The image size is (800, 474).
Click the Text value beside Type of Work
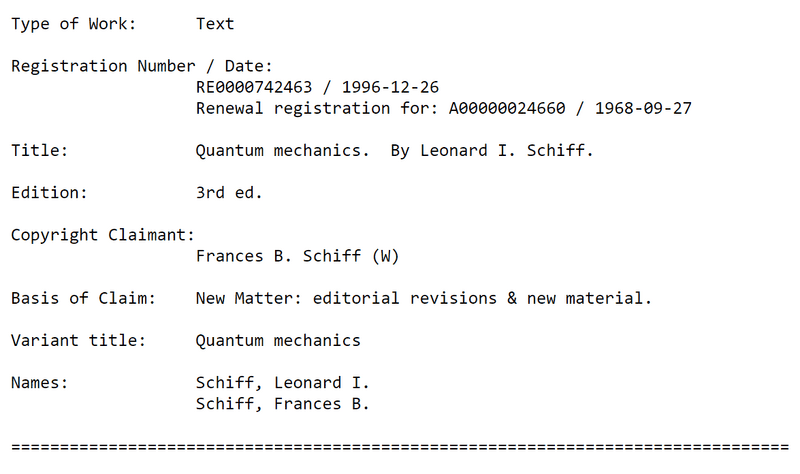pos(215,23)
